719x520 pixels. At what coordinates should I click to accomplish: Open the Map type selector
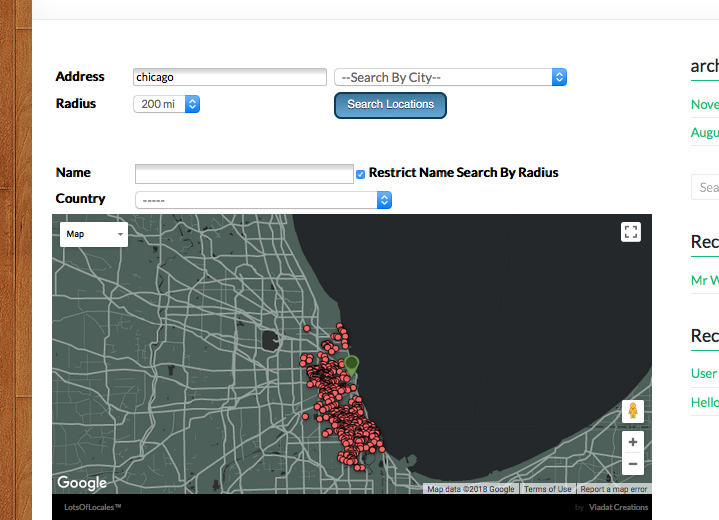94,234
